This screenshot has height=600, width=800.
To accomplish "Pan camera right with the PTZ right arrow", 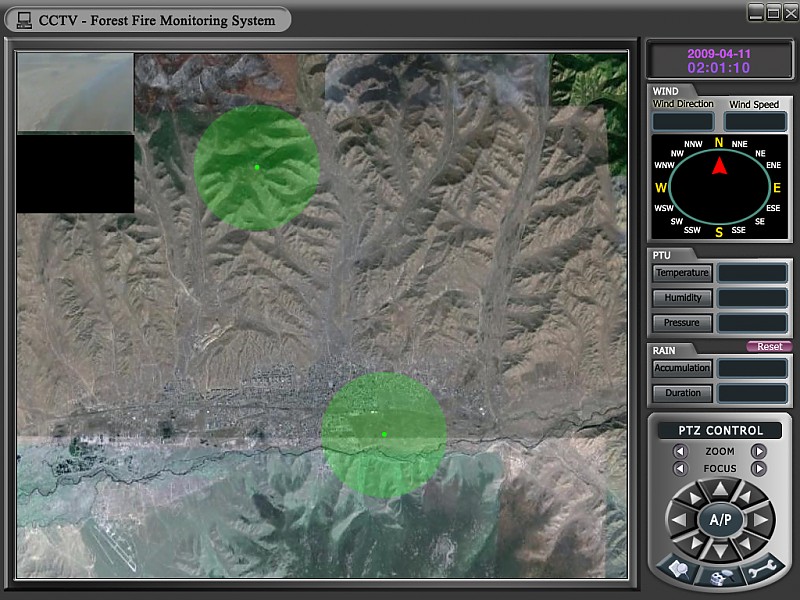I will coord(762,520).
